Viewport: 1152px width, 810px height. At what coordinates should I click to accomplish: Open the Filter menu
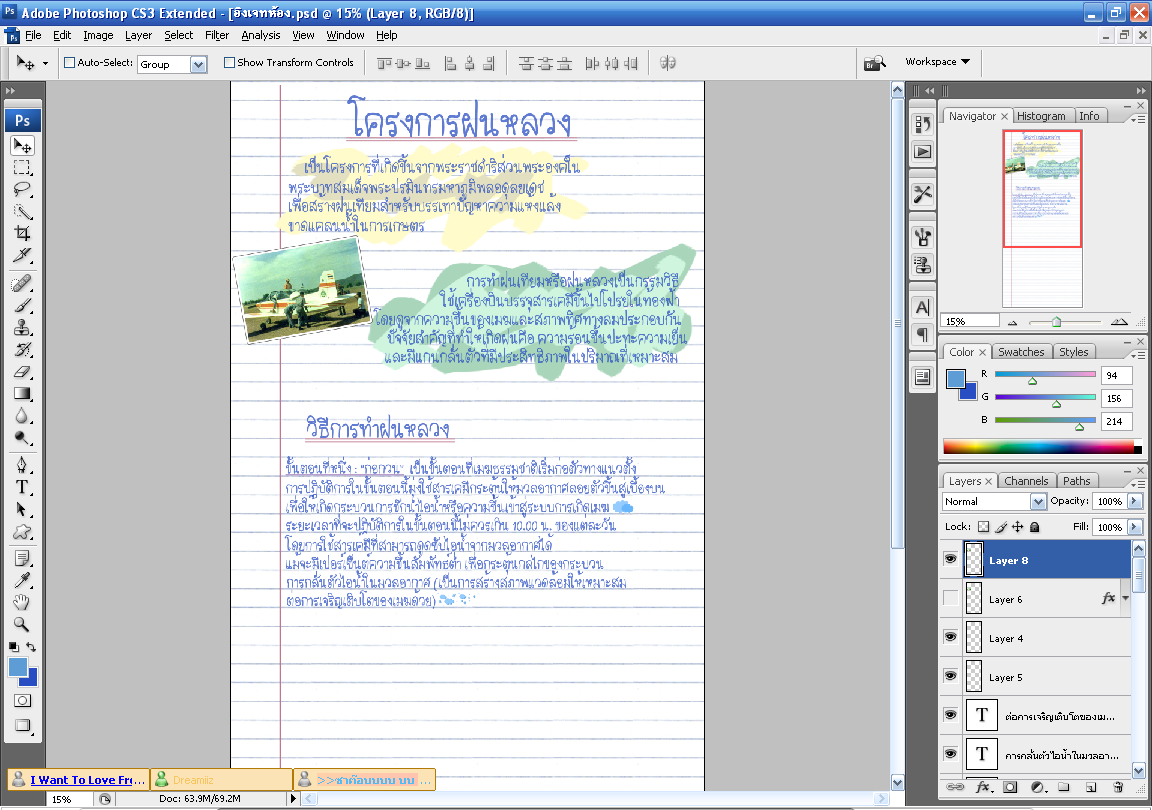tap(217, 35)
